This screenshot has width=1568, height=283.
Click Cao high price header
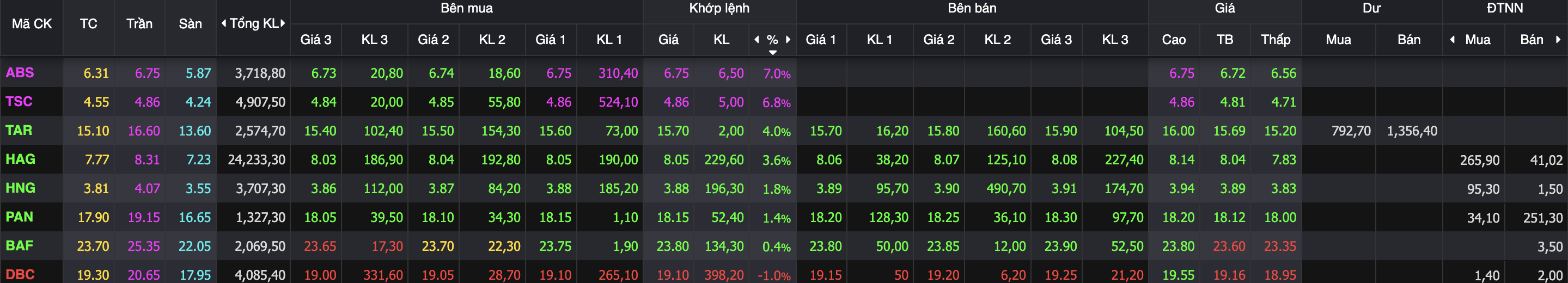click(x=1174, y=40)
